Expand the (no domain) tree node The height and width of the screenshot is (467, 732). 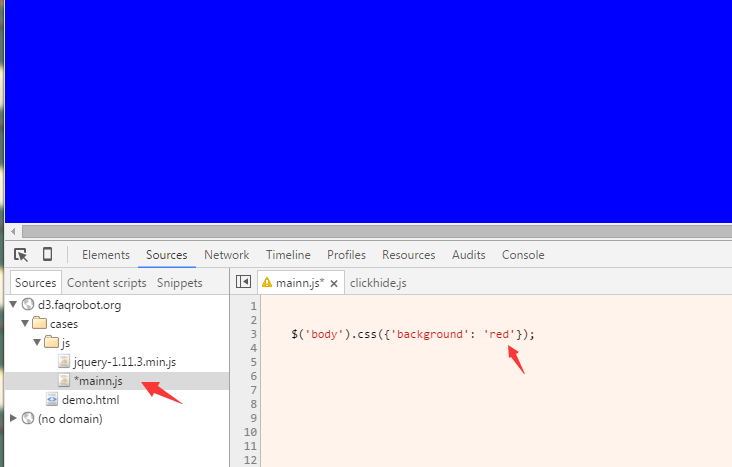(x=13, y=418)
